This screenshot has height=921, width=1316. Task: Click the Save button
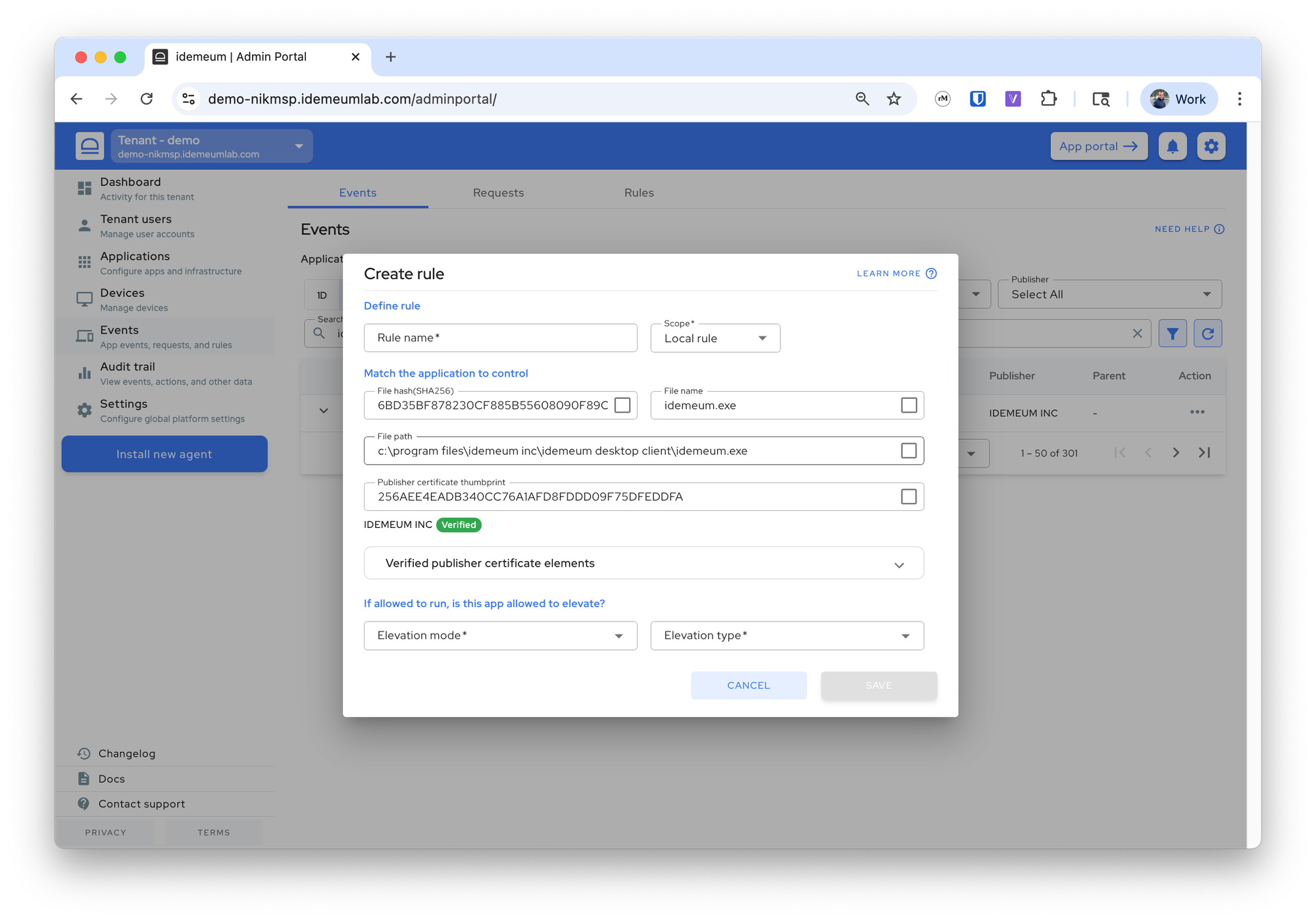click(x=878, y=685)
